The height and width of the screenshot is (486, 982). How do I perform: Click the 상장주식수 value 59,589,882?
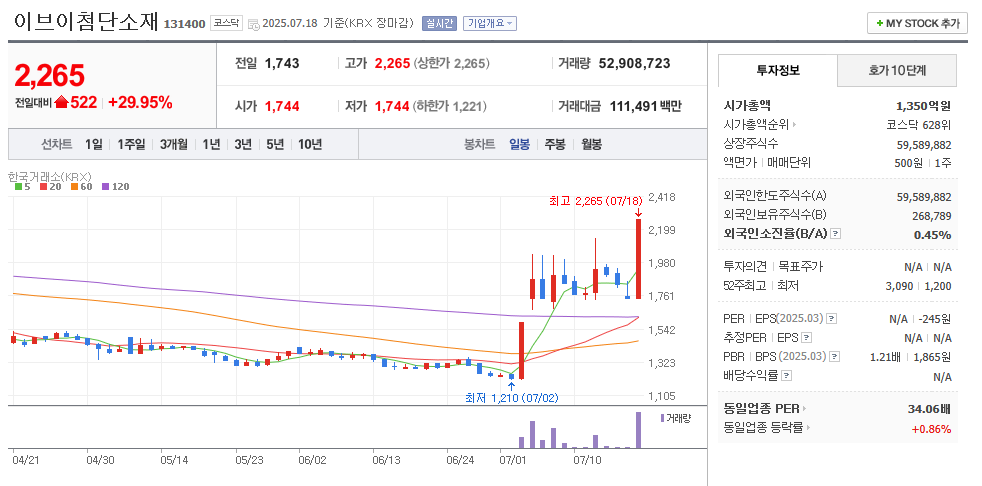point(924,145)
